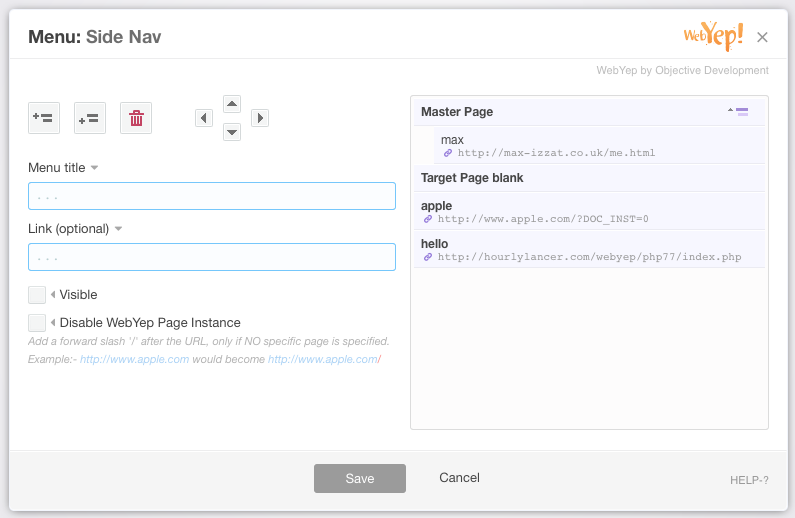Delete the item with the red trash icon

[136, 118]
